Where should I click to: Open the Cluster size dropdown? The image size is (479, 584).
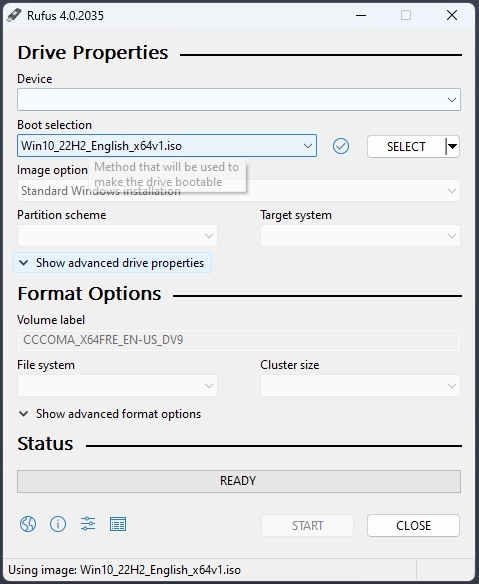[360, 385]
